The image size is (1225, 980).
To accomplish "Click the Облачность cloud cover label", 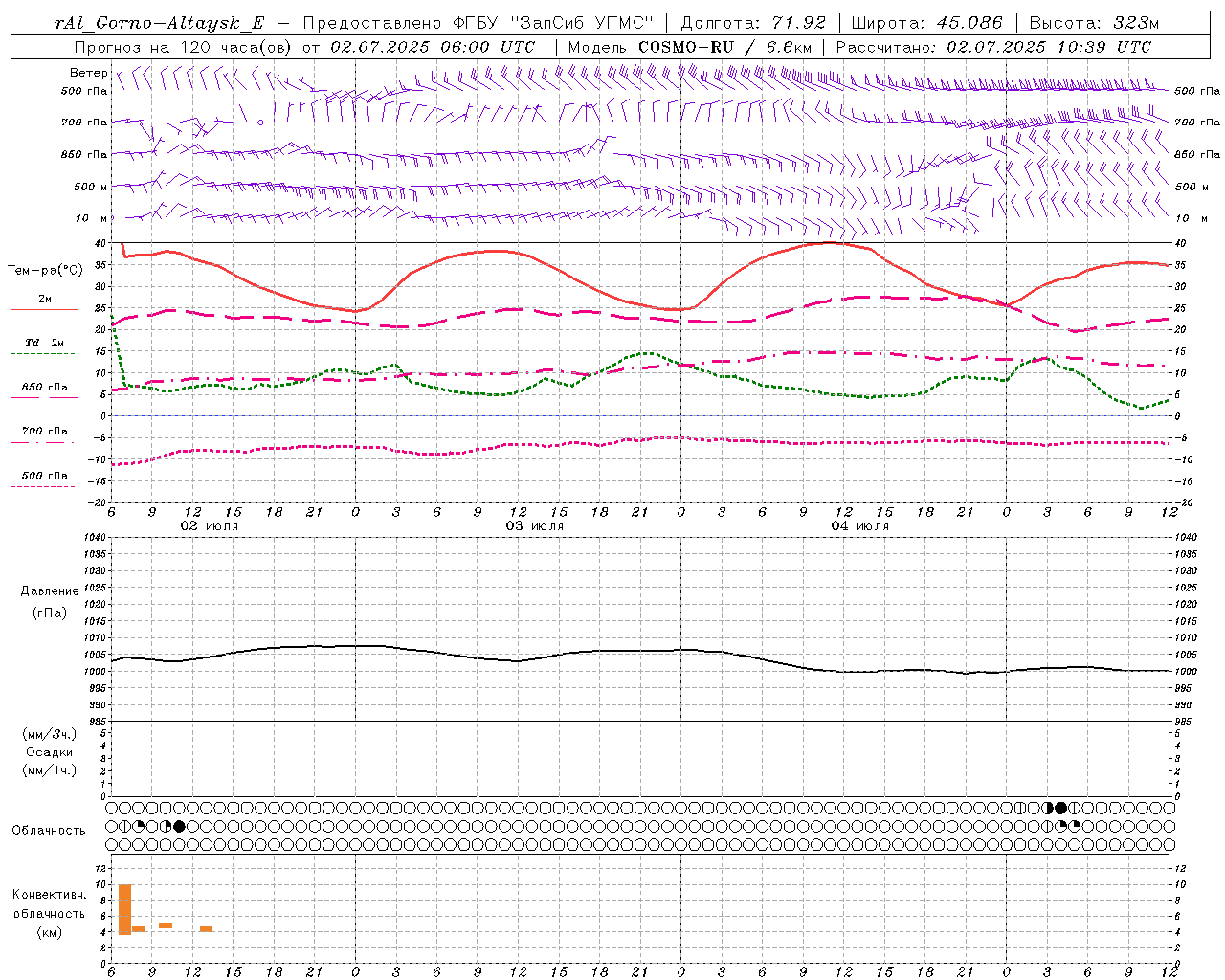I will [x=49, y=831].
